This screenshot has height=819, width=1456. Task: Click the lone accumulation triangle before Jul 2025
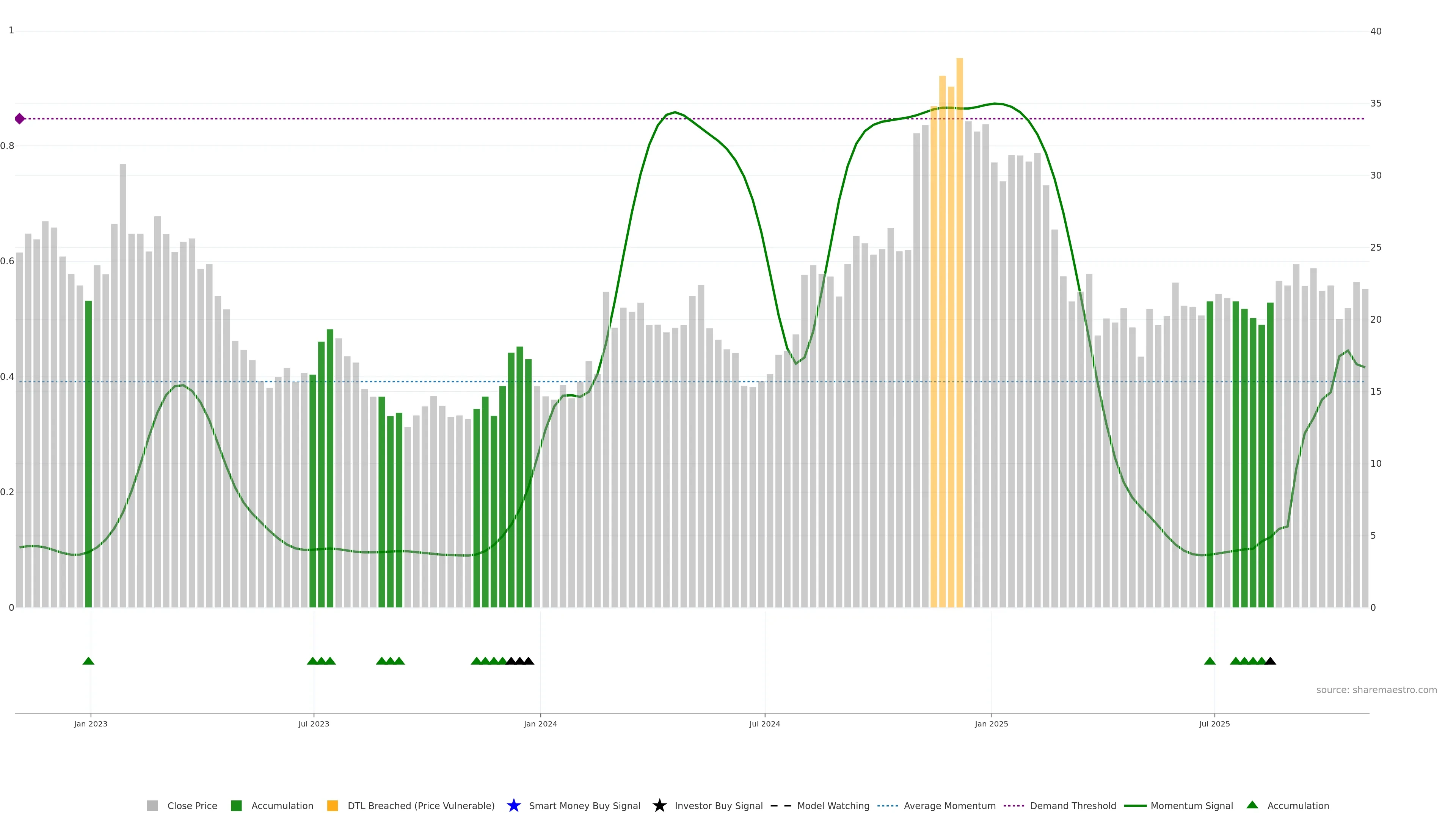[1210, 661]
